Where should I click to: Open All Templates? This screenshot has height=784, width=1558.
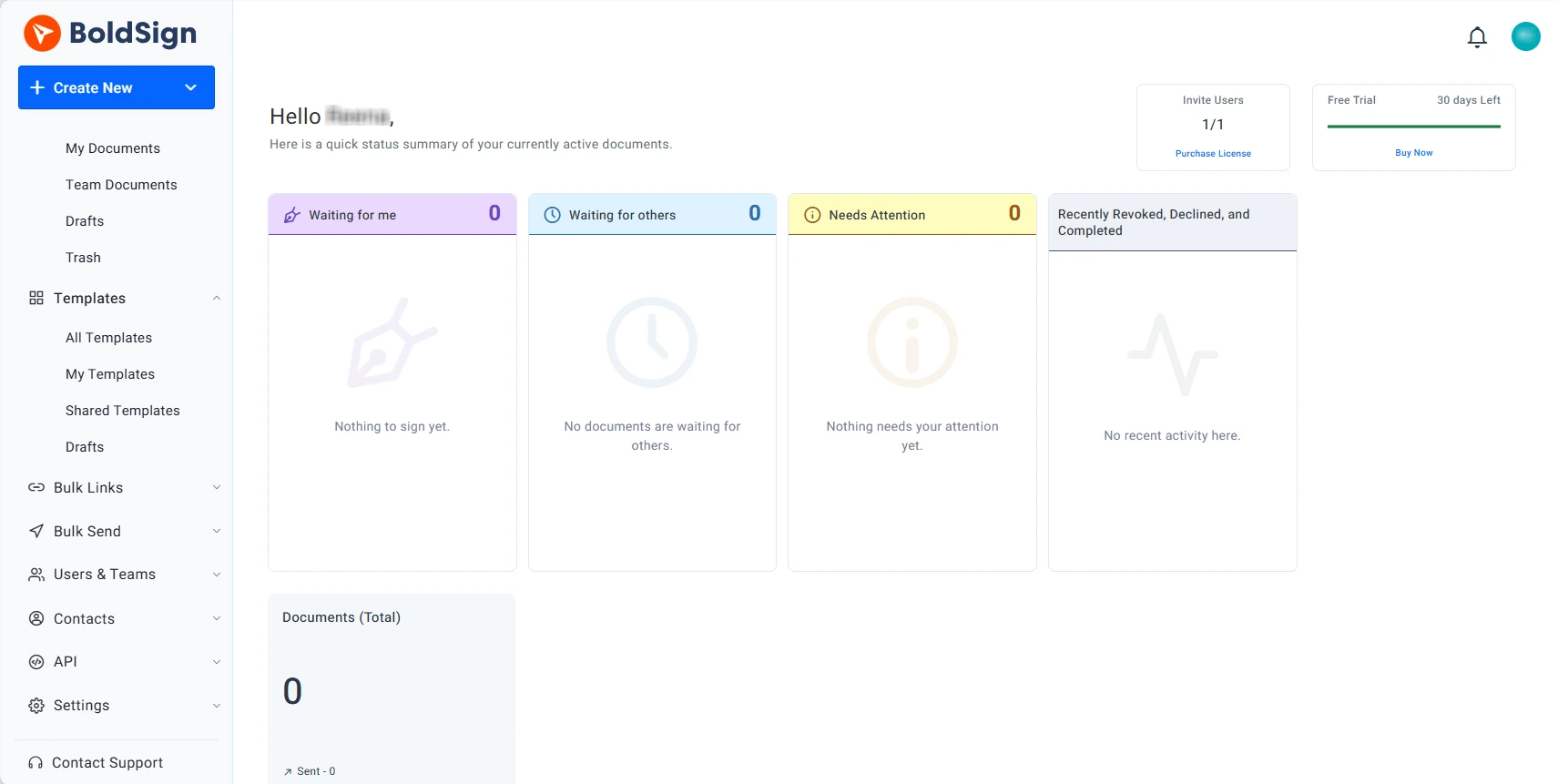(x=108, y=338)
